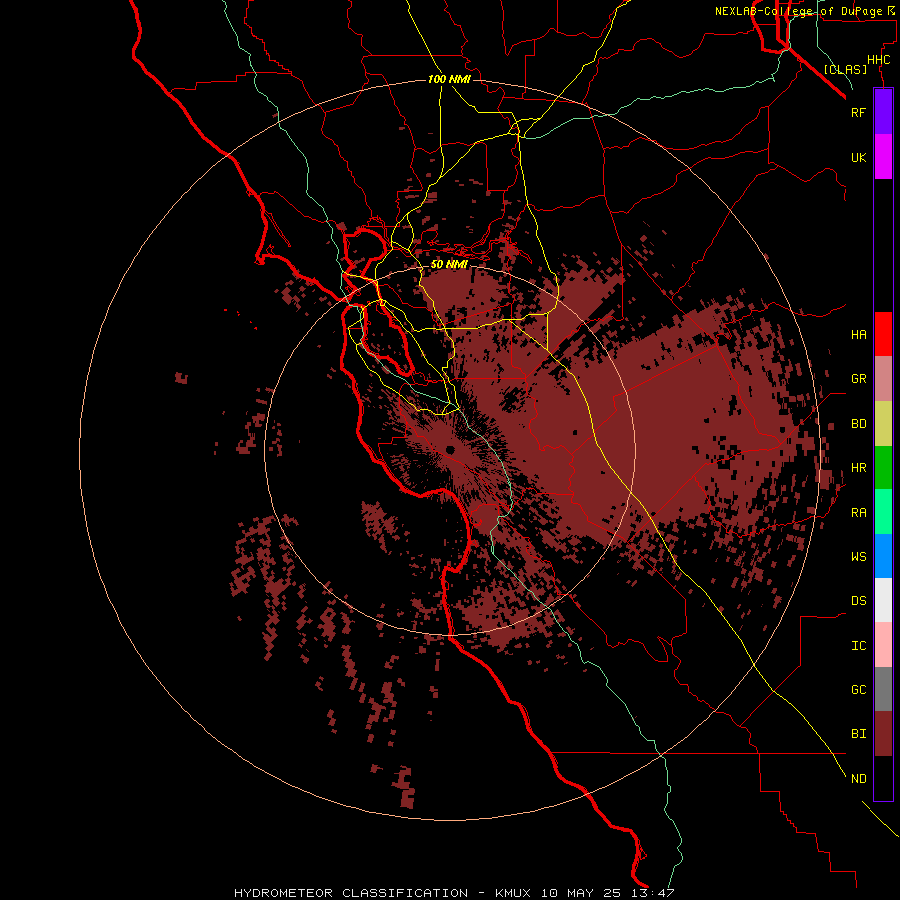Click the GR pinkish legend swatch
This screenshot has height=900, width=900.
883,379
